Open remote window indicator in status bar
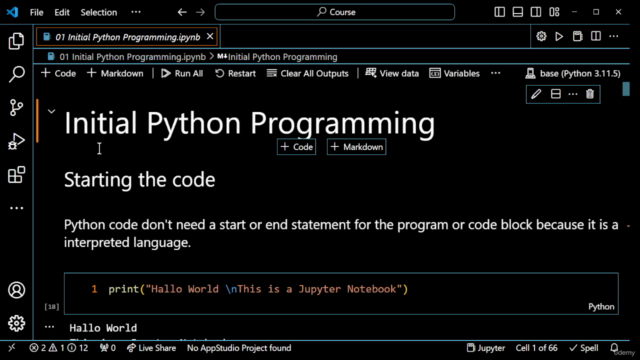This screenshot has width=640, height=360. tap(12, 348)
